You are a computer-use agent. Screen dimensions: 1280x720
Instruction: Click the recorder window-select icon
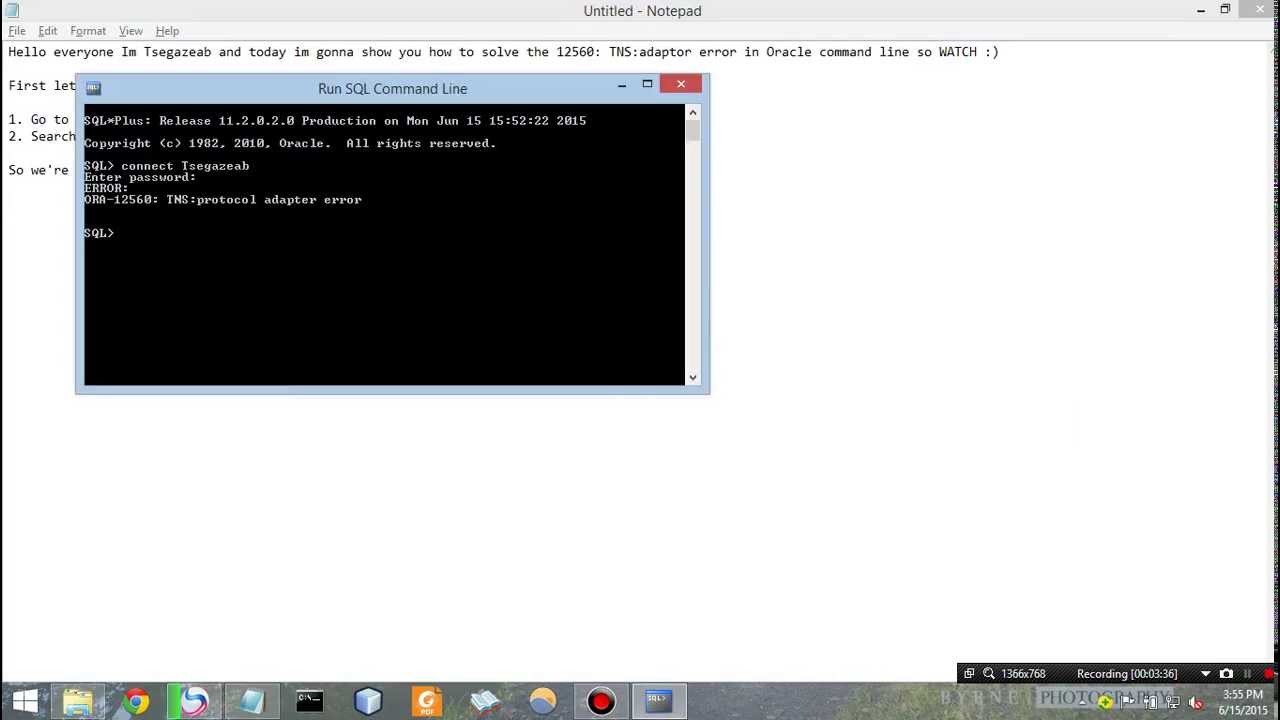point(969,674)
